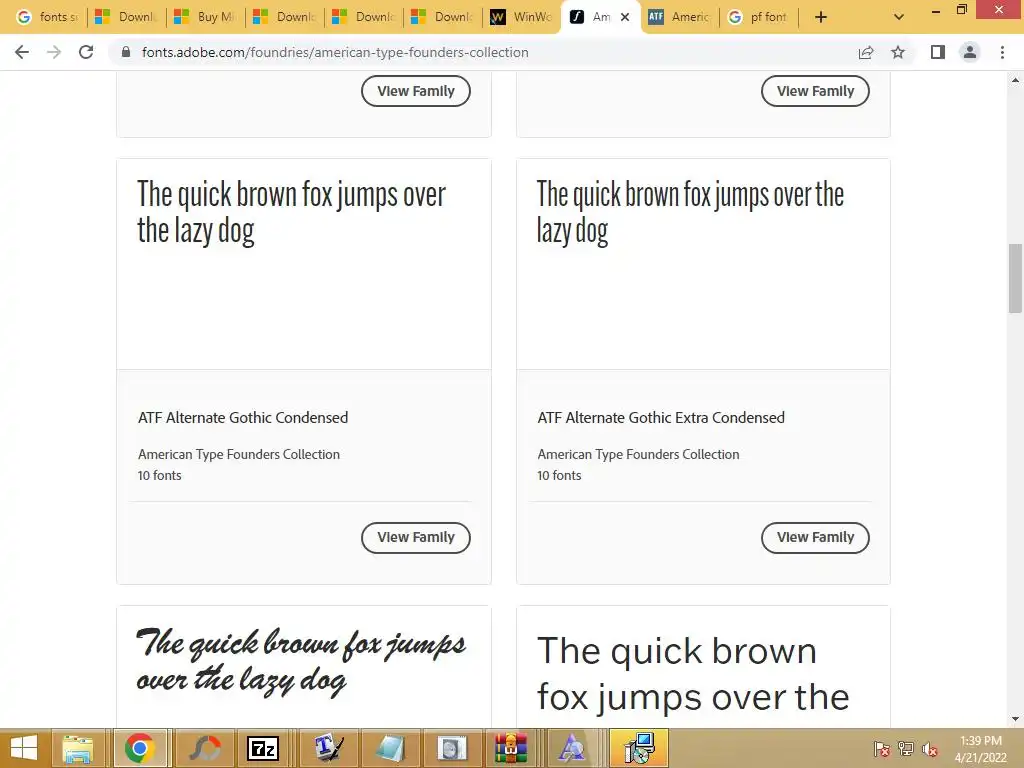Click the muted volume tray icon
This screenshot has width=1024, height=768.
[x=930, y=749]
